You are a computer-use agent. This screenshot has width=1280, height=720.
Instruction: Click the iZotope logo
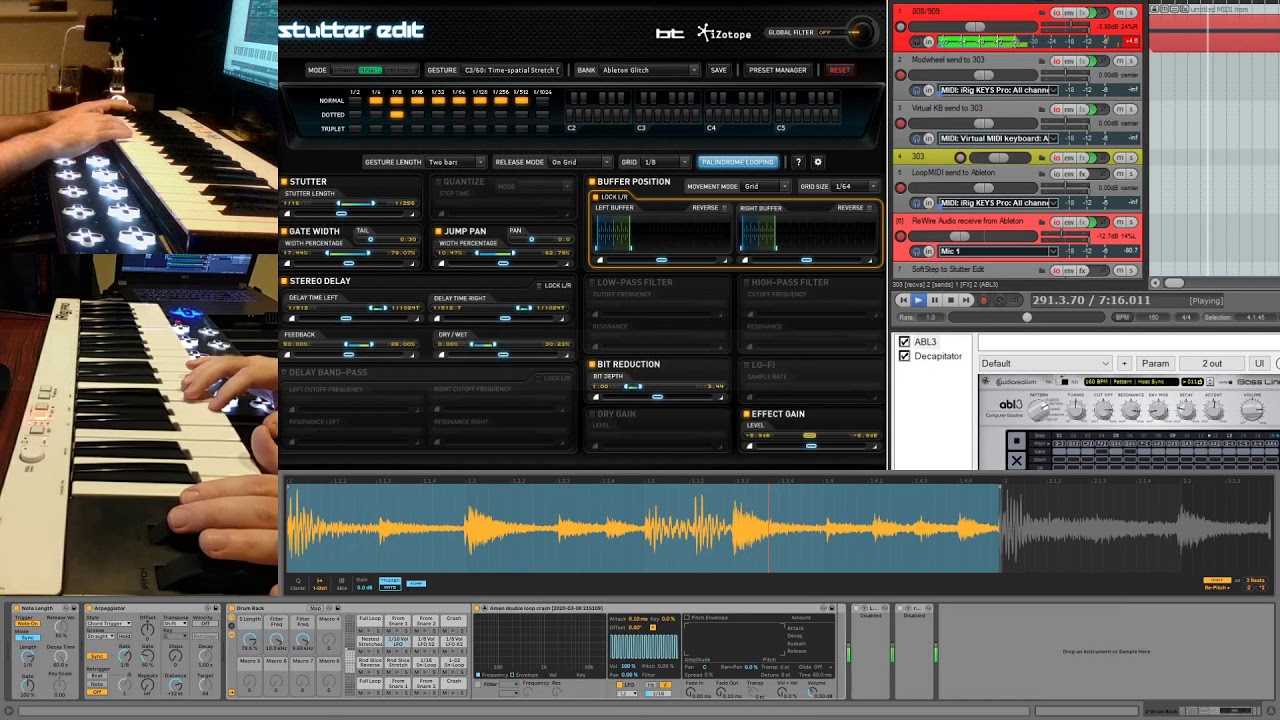point(724,33)
